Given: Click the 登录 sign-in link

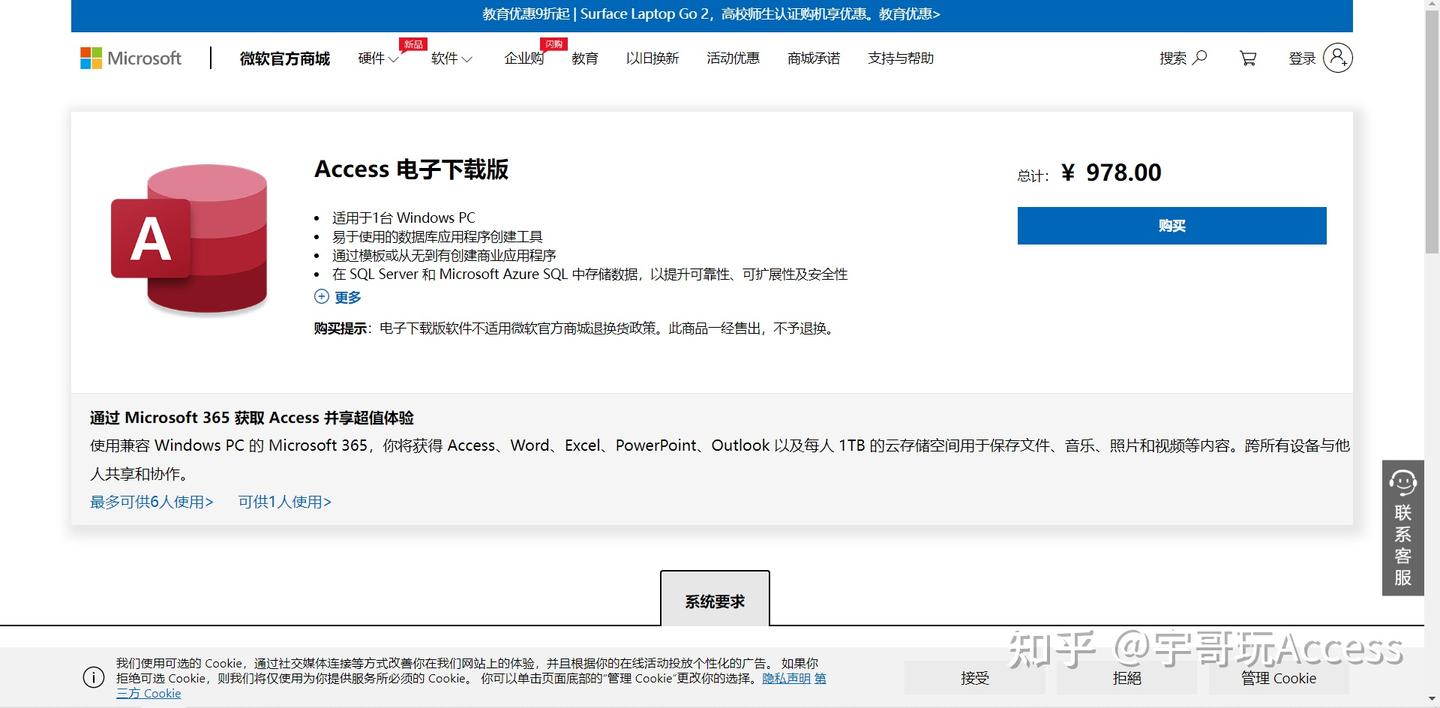Looking at the screenshot, I should [1302, 58].
